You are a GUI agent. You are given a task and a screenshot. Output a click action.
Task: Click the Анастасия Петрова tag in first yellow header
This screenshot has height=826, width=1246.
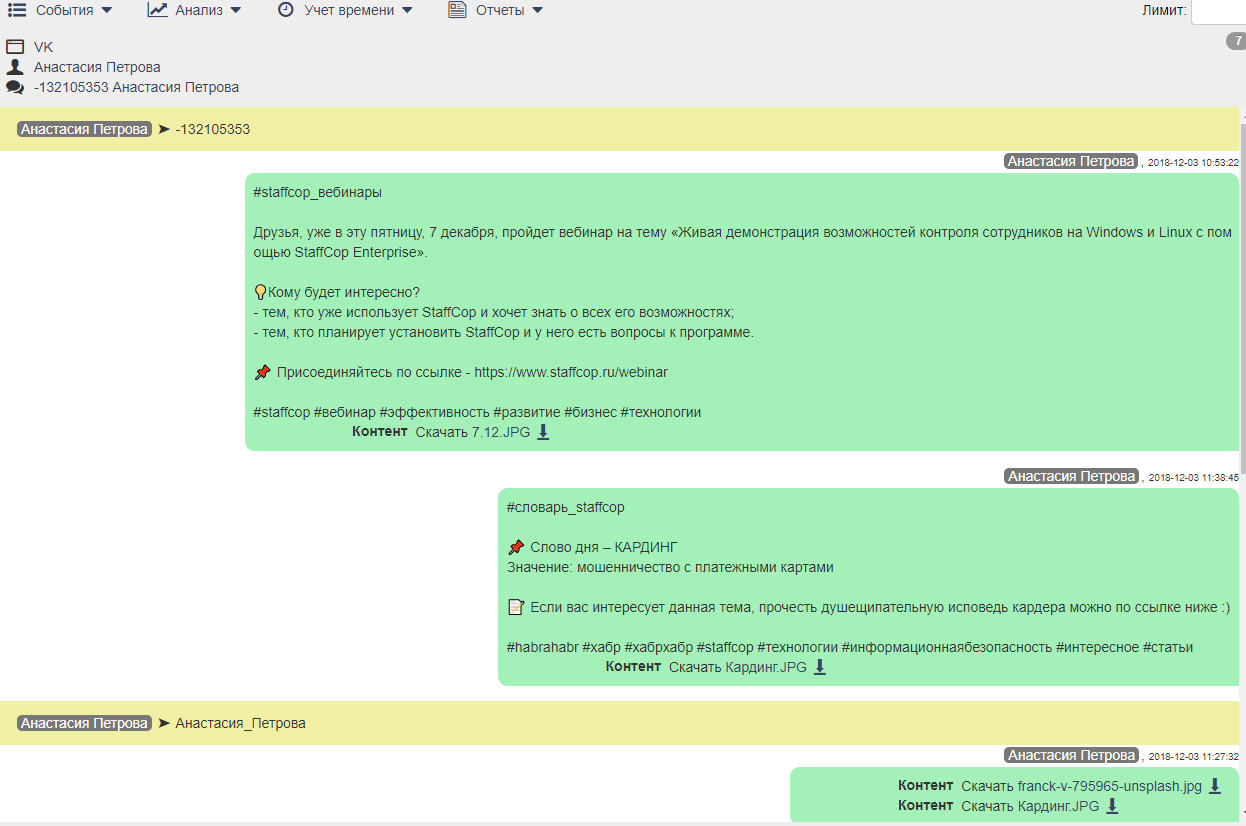coord(84,129)
